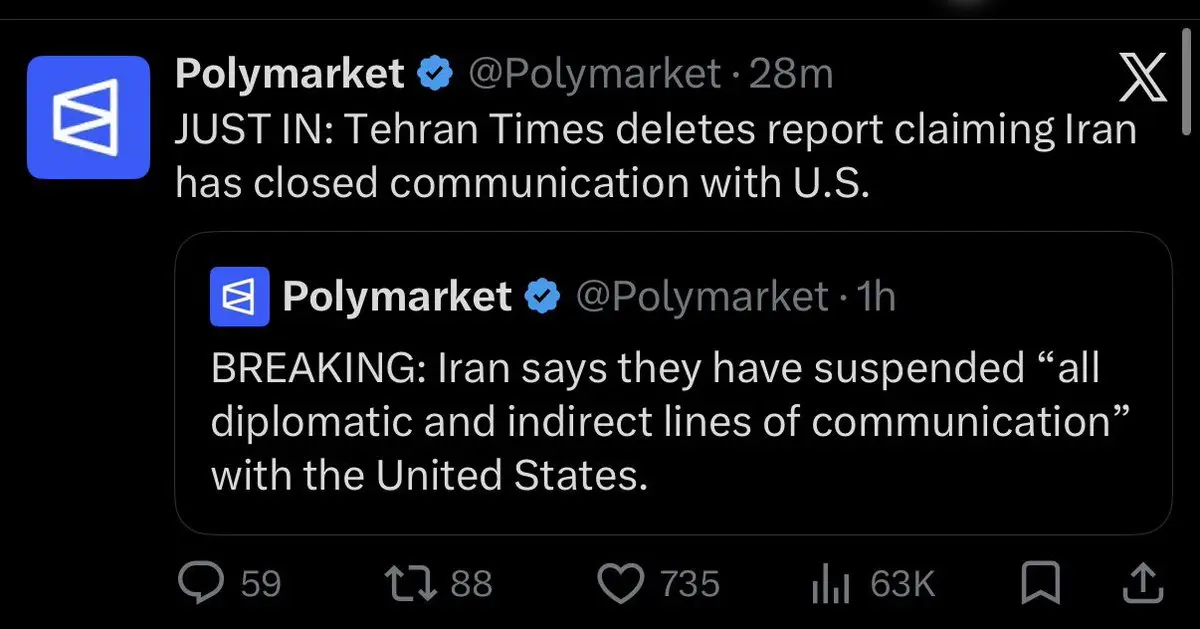Open the Polymarket display name in main post
1200x629 pixels.
pyautogui.click(x=289, y=74)
